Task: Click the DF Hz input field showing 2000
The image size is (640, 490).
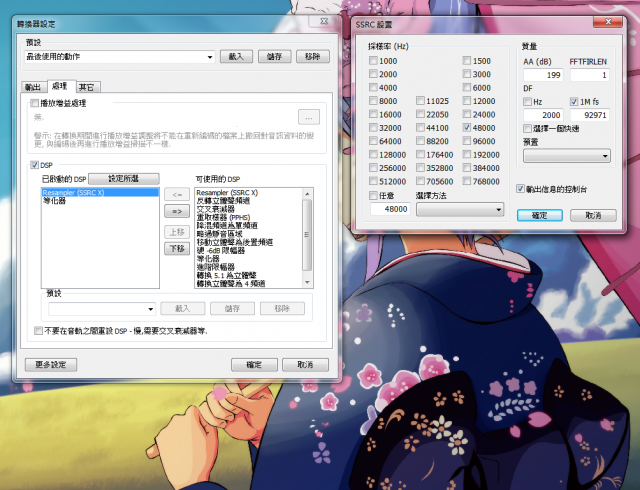Action: (543, 115)
